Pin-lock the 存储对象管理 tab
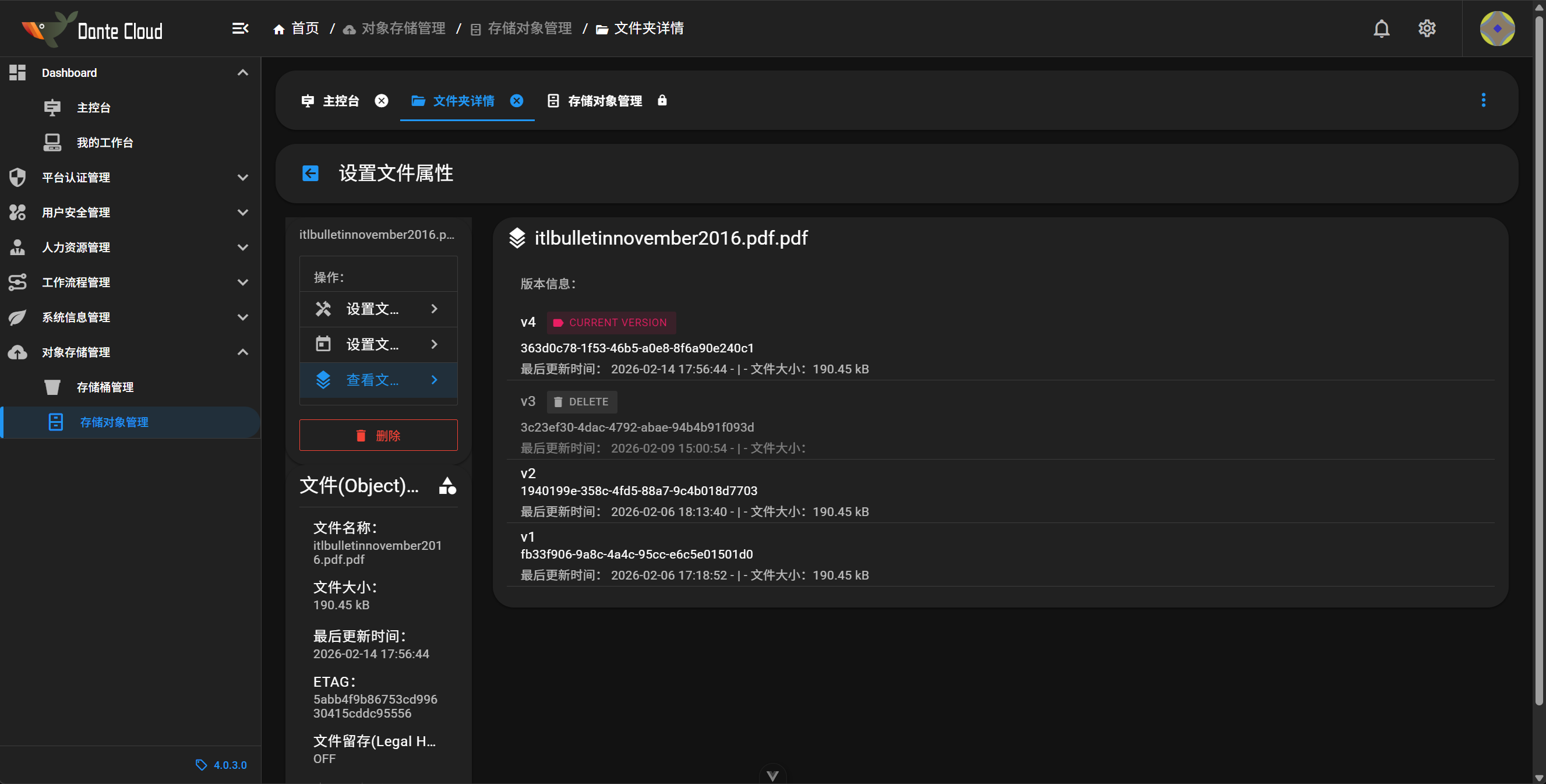 pyautogui.click(x=662, y=100)
